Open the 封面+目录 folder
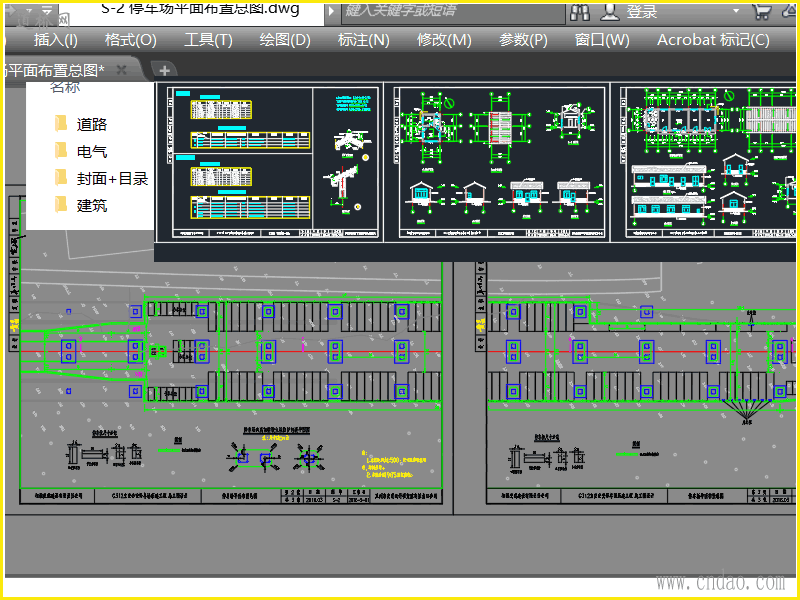 tap(102, 178)
